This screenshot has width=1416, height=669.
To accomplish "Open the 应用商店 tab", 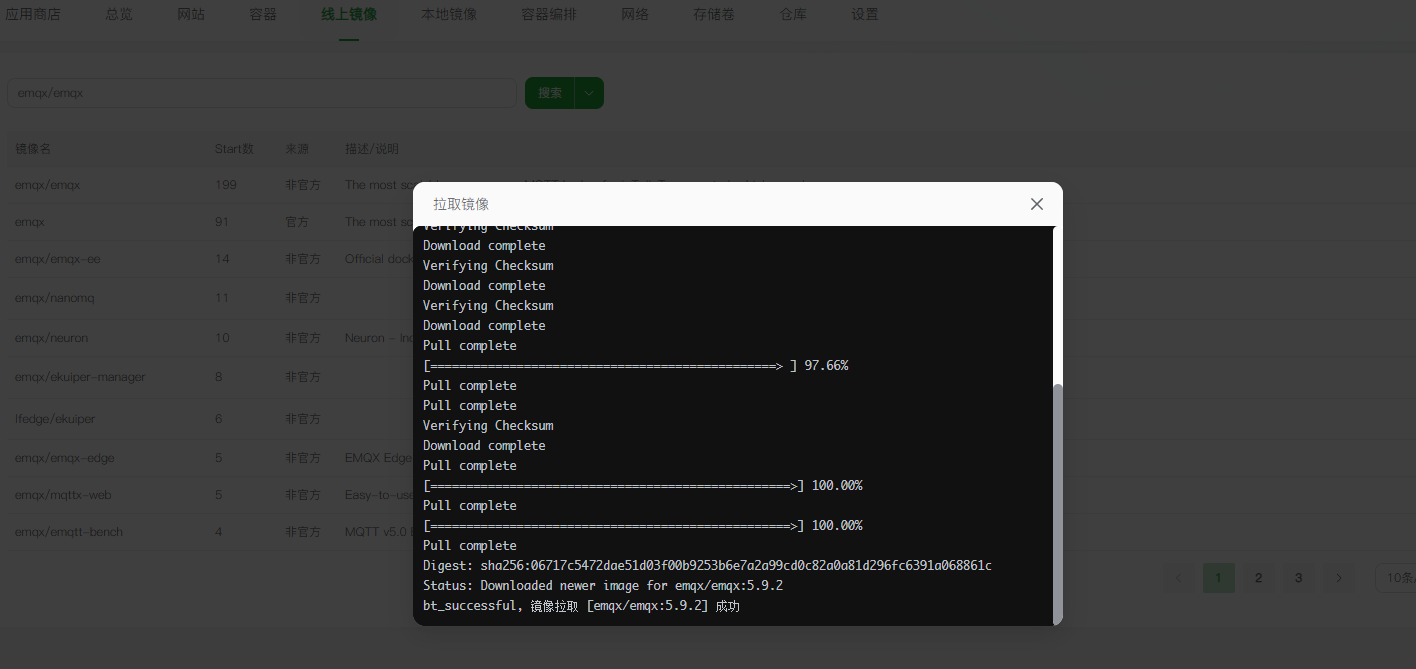I will click(33, 14).
